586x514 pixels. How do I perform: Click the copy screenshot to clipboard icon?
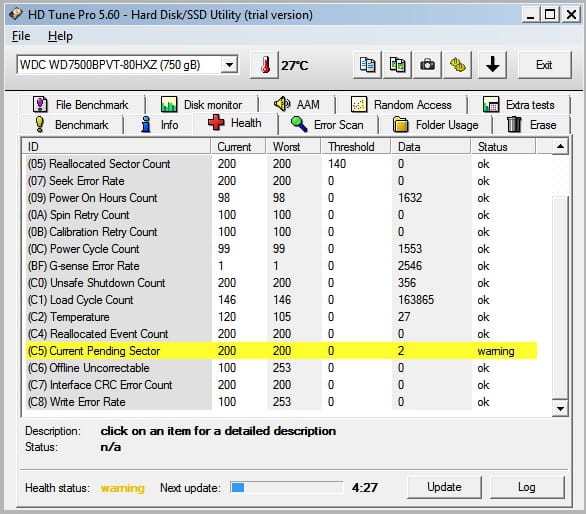397,65
